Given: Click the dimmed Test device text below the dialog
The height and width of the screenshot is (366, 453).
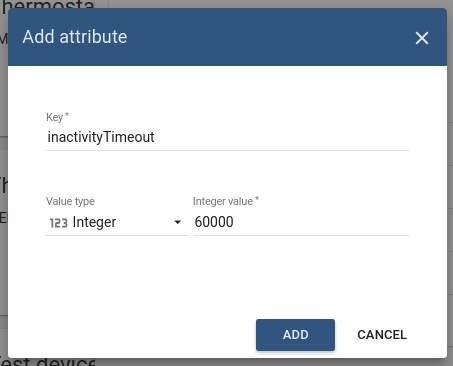Looking at the screenshot, I should pos(47,362).
